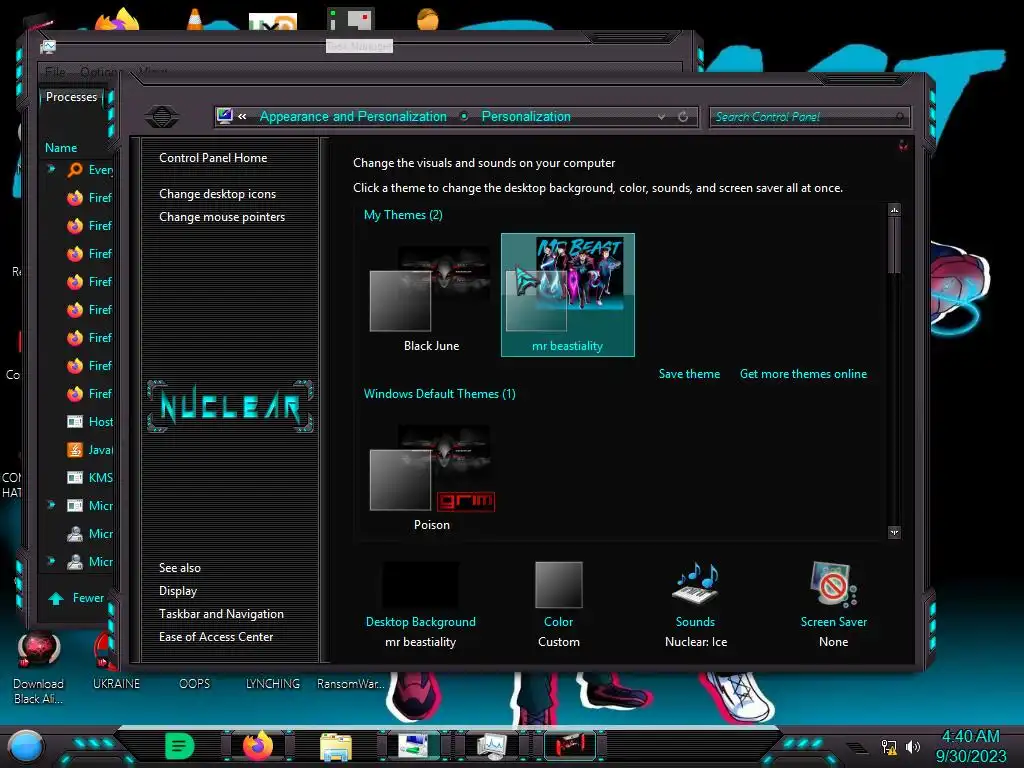Viewport: 1024px width, 768px height.
Task: Click Change desktop icons link
Action: tap(217, 194)
